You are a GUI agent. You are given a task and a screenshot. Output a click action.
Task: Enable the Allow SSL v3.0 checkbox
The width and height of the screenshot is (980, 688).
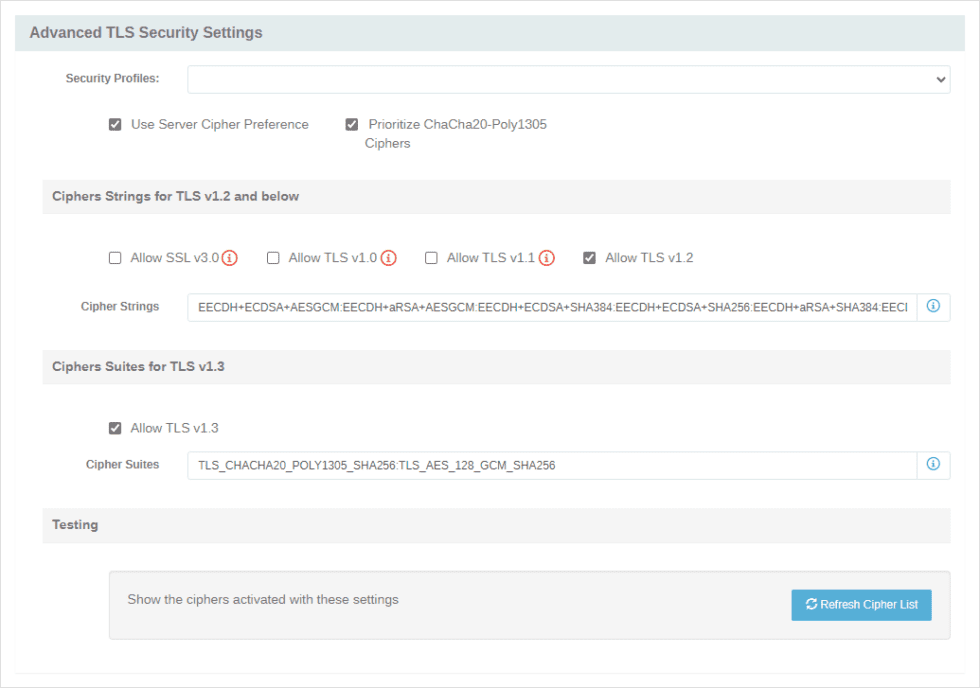pyautogui.click(x=115, y=257)
